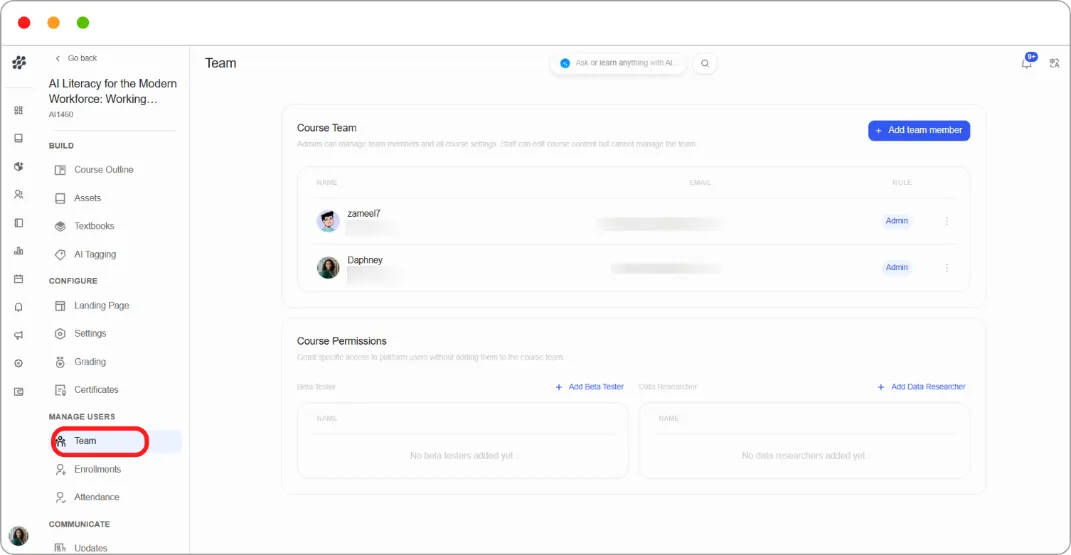
Task: Open the users icon in the left rail
Action: (x=18, y=195)
